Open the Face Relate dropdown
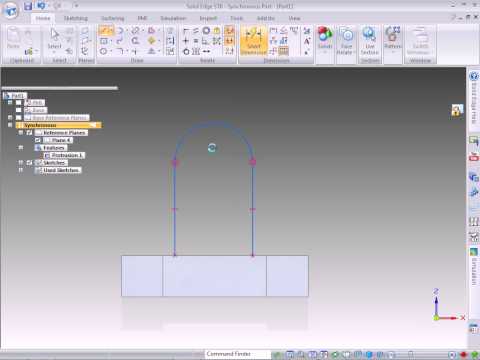 (x=346, y=41)
